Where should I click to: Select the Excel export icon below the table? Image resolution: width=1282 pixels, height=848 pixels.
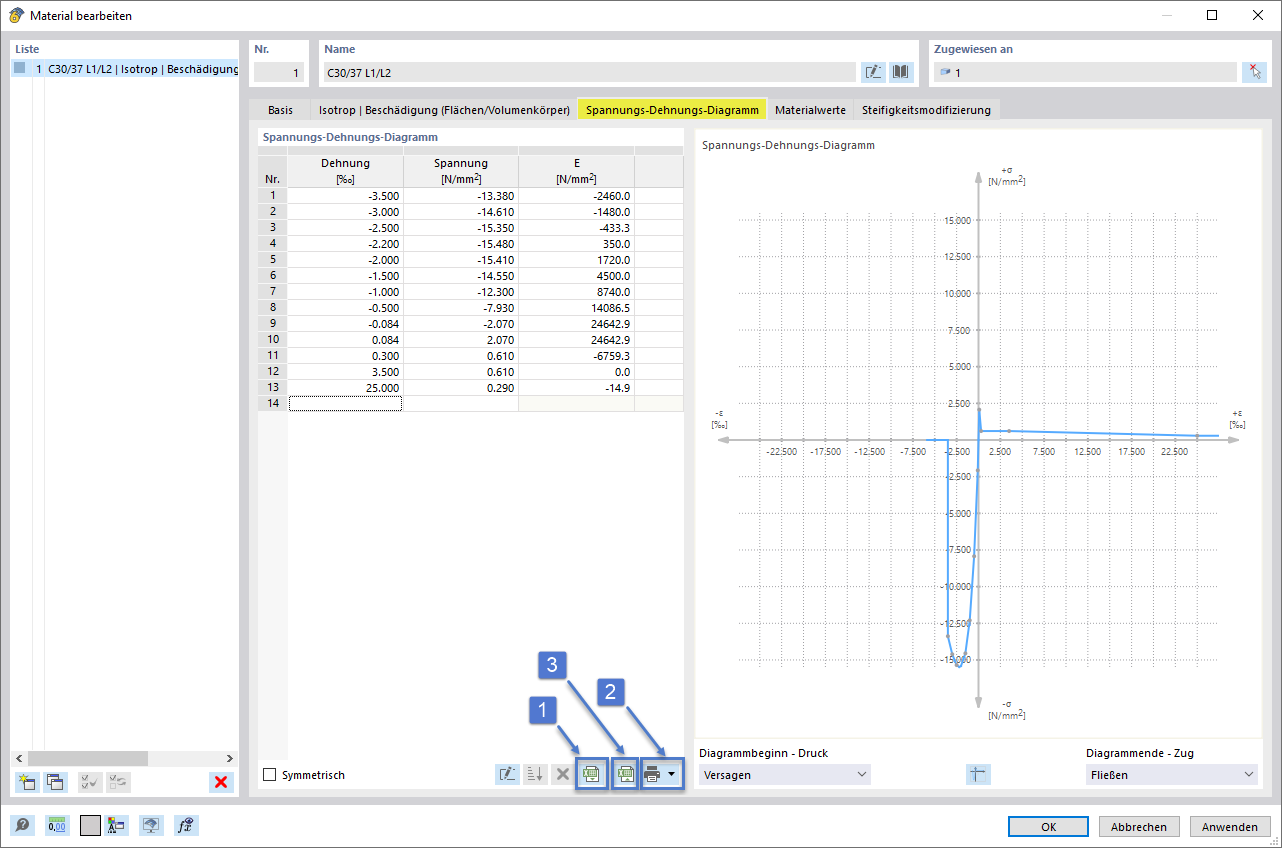click(624, 773)
